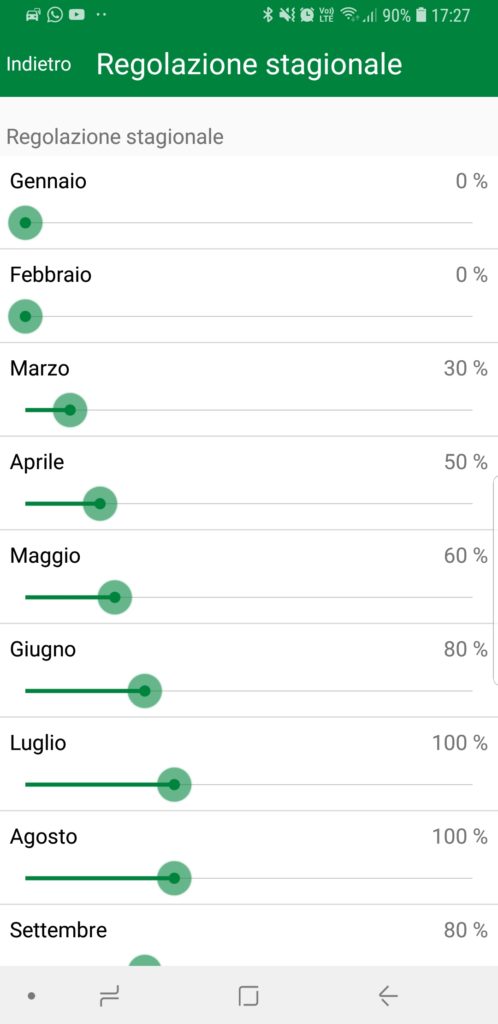This screenshot has height=1024, width=498.
Task: Click the Gennaio slider handle
Action: pyautogui.click(x=25, y=223)
